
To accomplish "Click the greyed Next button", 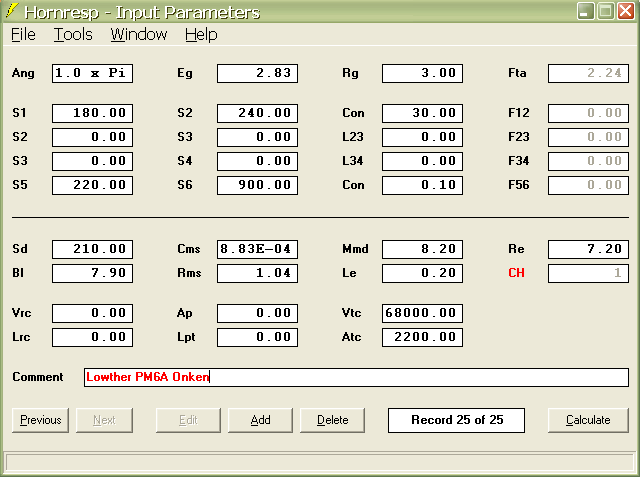I will coord(104,420).
